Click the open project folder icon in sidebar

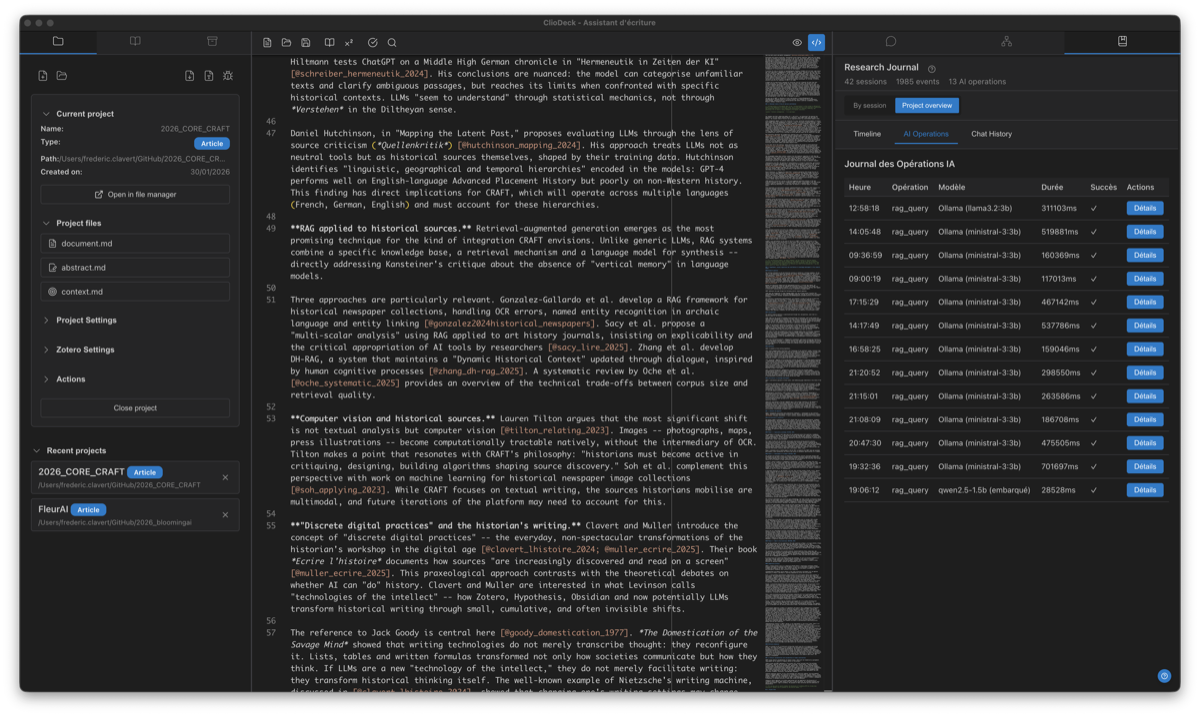pyautogui.click(x=62, y=76)
